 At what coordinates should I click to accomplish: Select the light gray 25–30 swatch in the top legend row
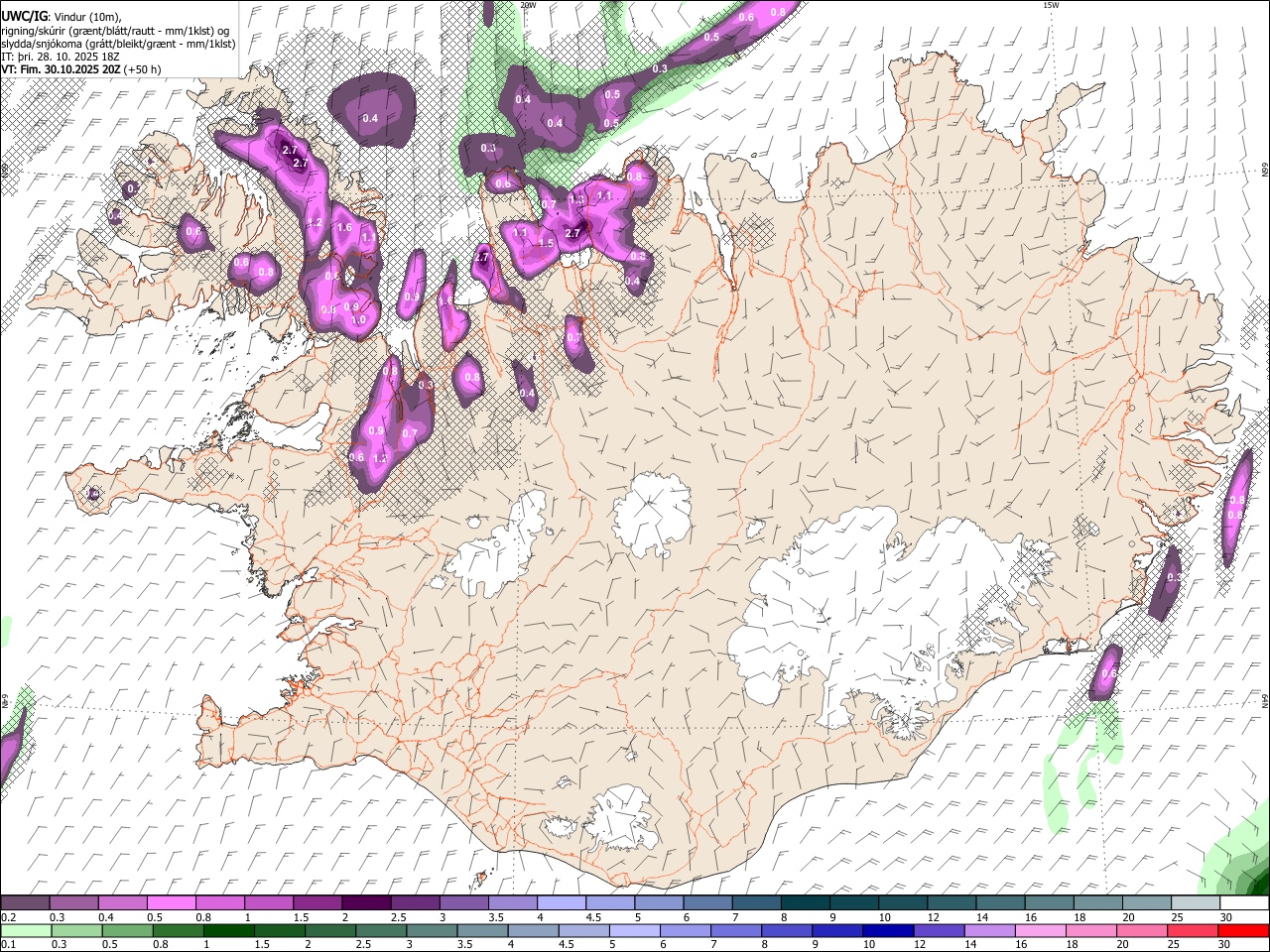(x=1197, y=903)
